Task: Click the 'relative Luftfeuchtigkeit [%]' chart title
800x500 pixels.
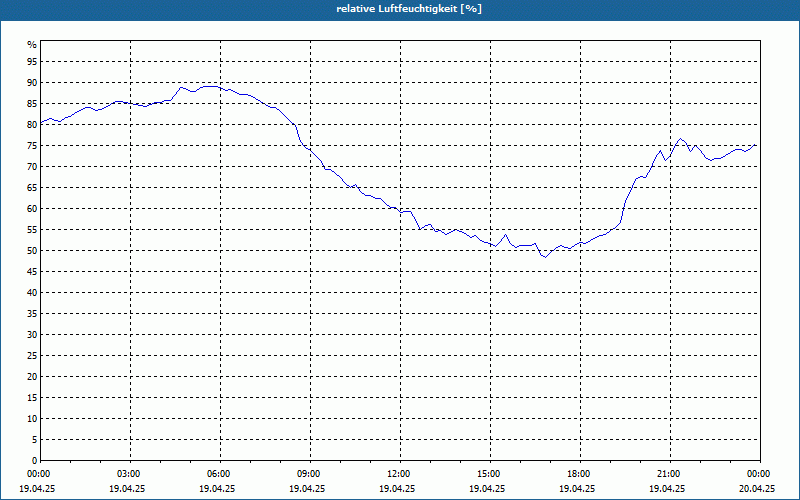Action: click(409, 9)
